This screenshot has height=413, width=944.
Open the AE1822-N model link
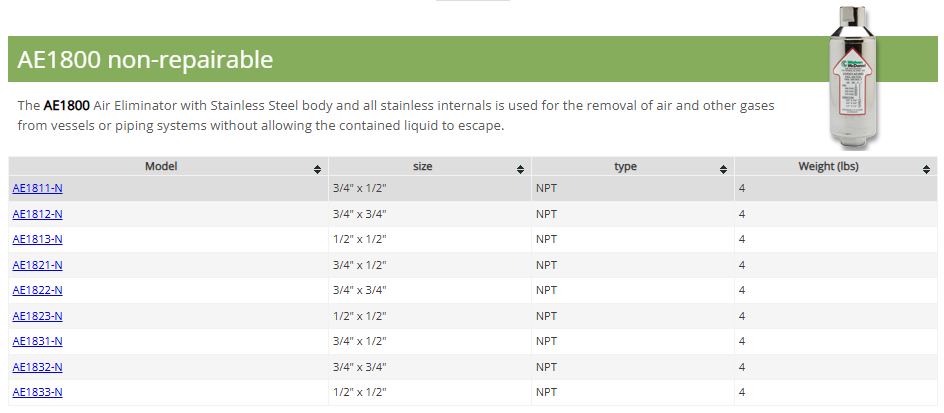[37, 290]
